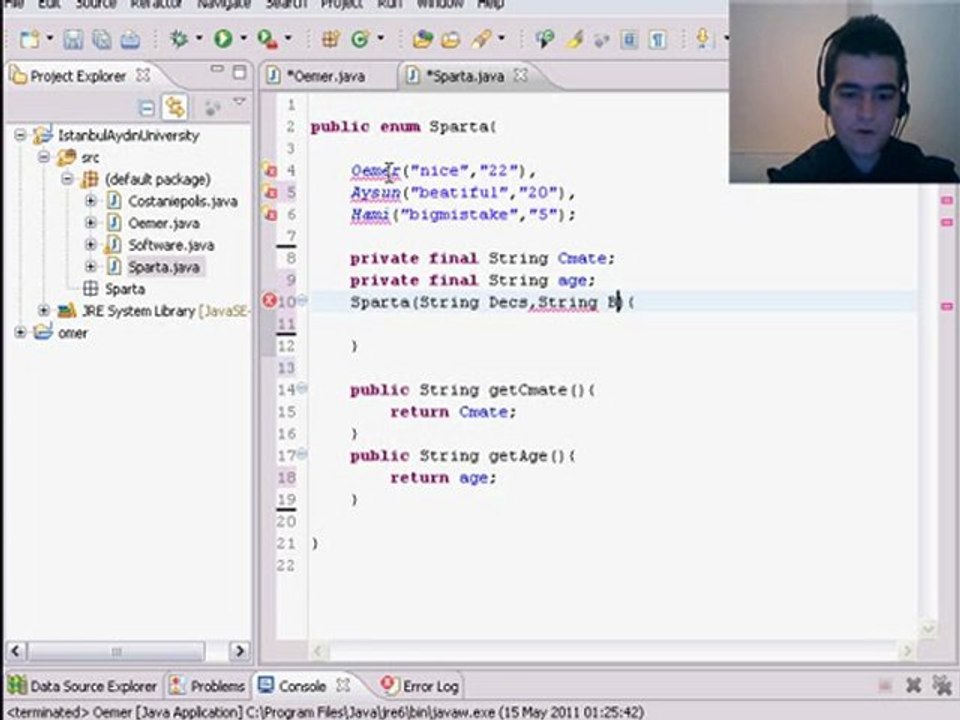
Task: Click the Open Task folder icon
Action: 451,40
